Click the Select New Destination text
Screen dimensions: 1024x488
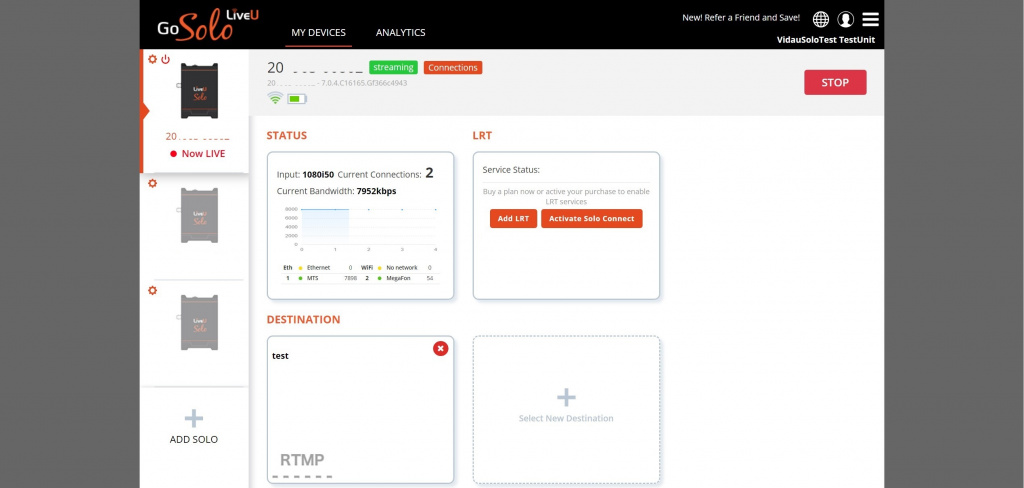[566, 418]
